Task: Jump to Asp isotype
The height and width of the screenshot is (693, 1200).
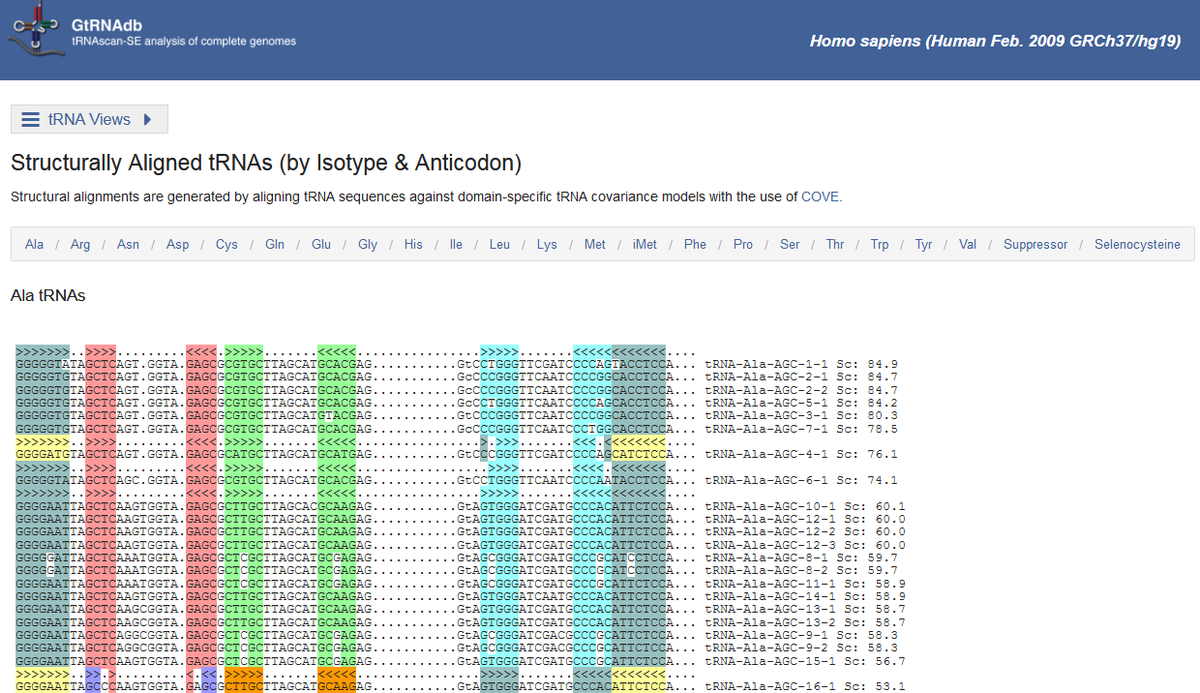Action: click(177, 244)
